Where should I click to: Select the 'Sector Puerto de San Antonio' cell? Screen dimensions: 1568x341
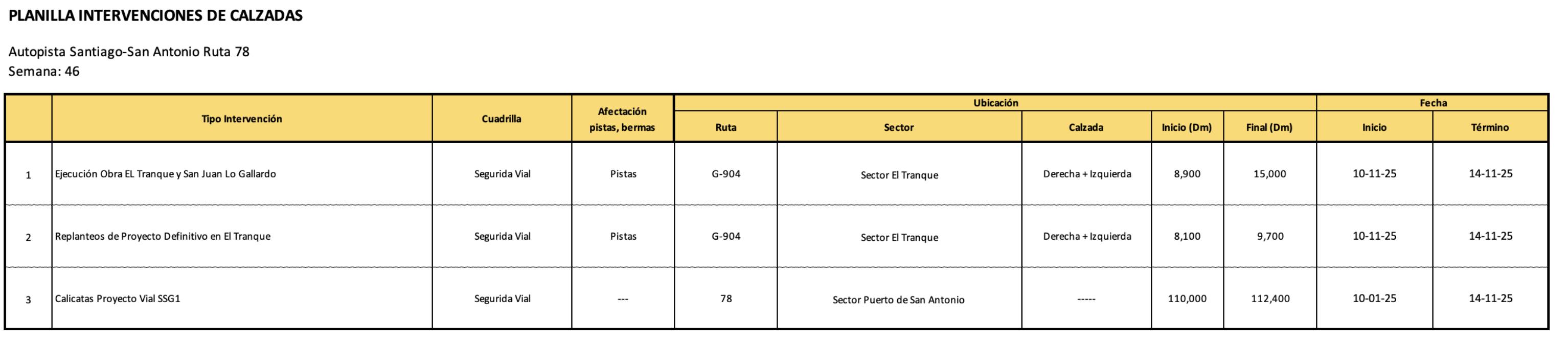click(898, 300)
